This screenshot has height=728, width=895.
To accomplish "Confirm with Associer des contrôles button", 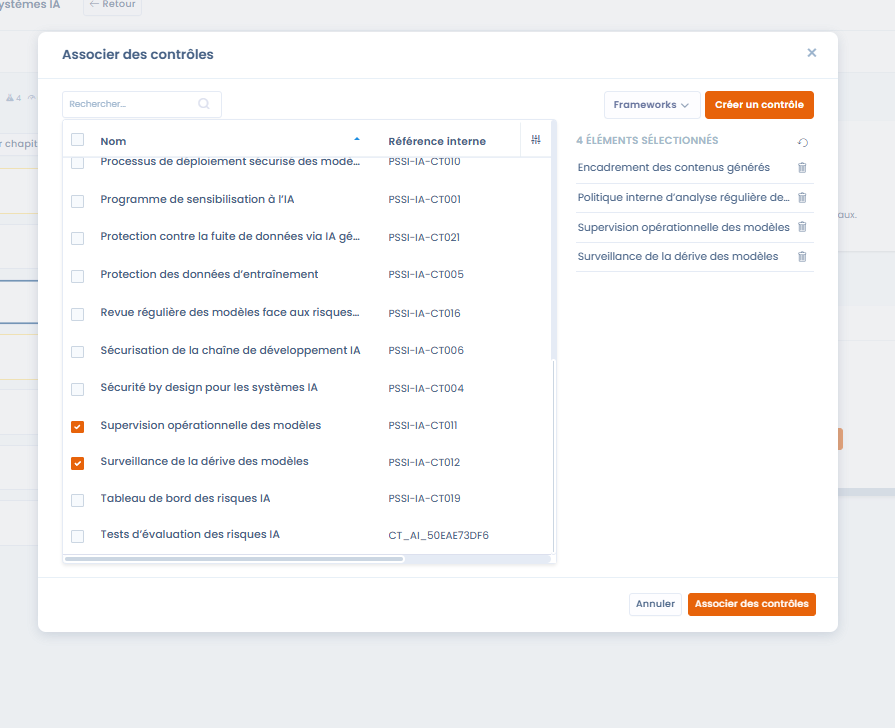I will 751,604.
